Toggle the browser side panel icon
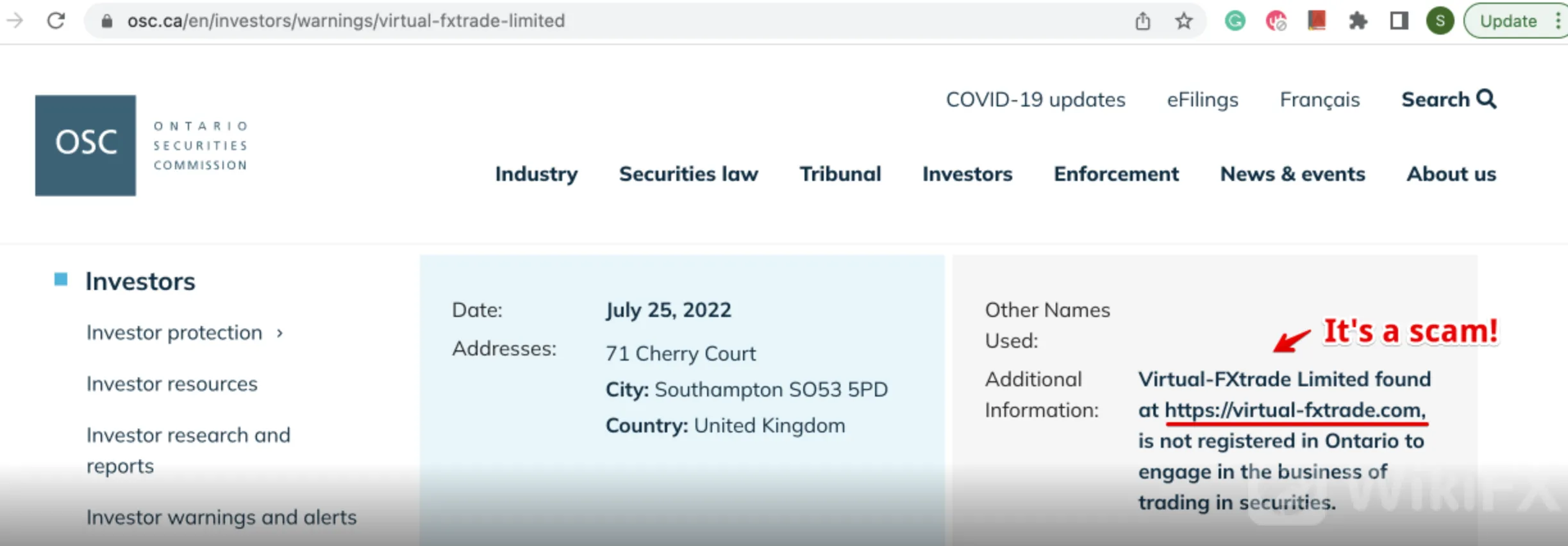The height and width of the screenshot is (546, 1568). (x=1399, y=21)
